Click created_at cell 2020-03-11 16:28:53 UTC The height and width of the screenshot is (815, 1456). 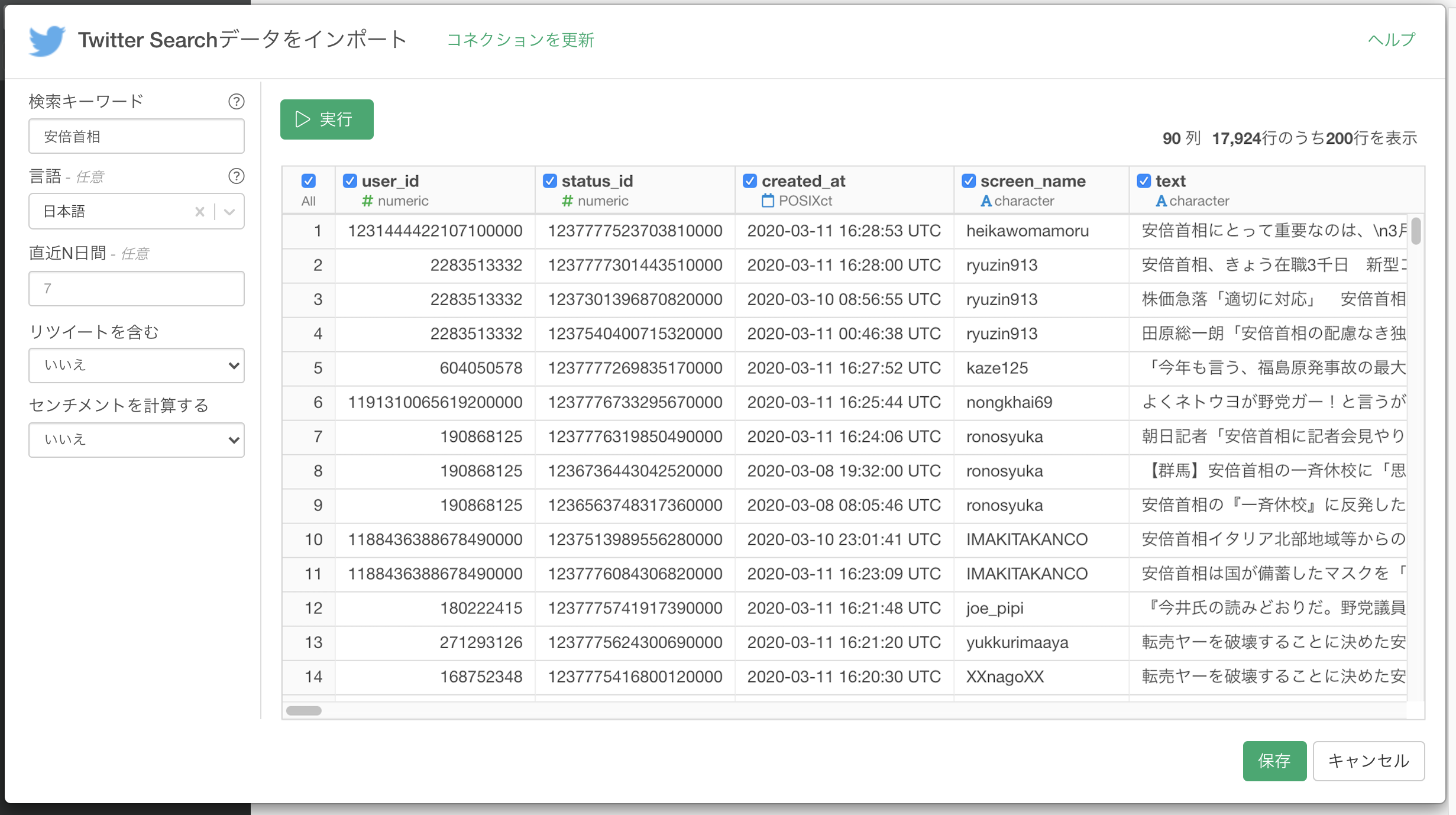(845, 231)
